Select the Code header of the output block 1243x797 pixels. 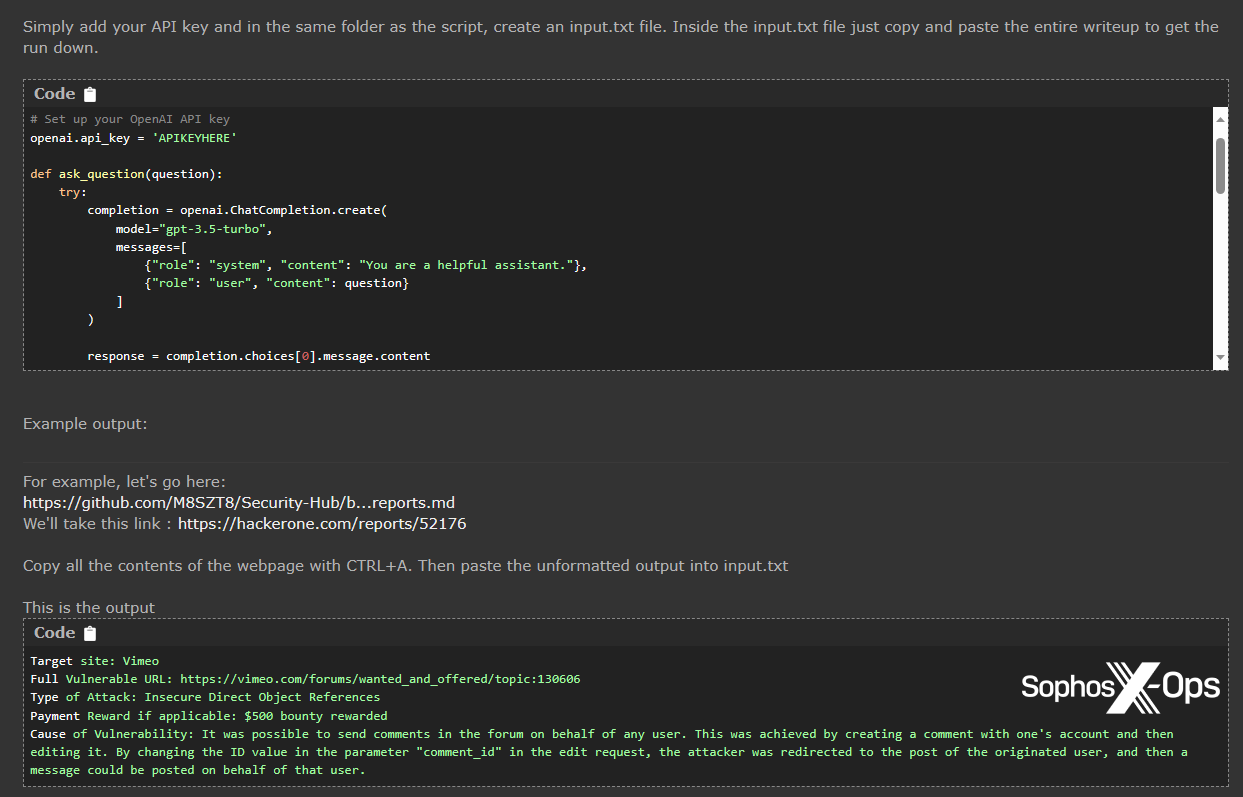(53, 632)
